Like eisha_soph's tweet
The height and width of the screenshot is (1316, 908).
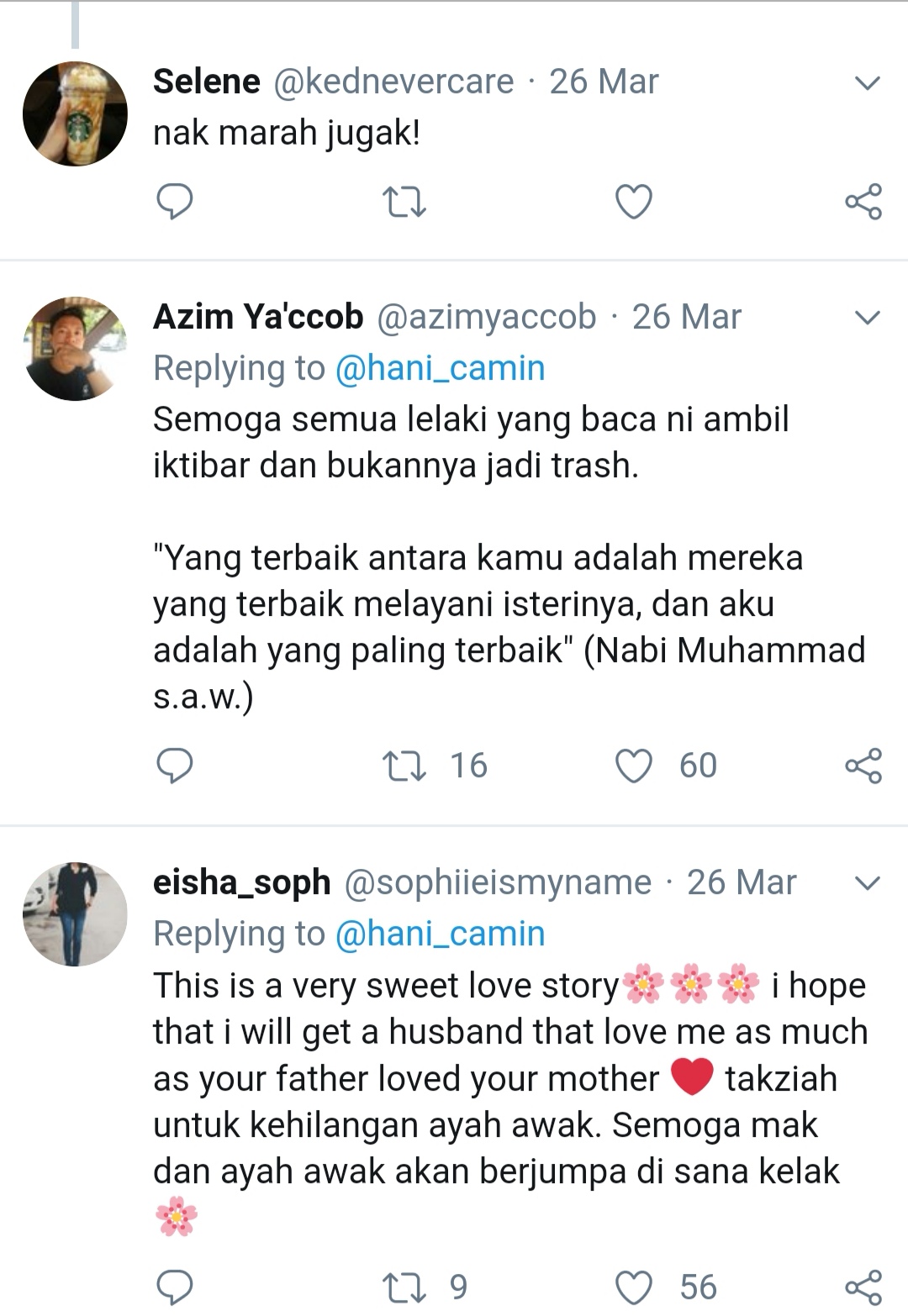634,1287
